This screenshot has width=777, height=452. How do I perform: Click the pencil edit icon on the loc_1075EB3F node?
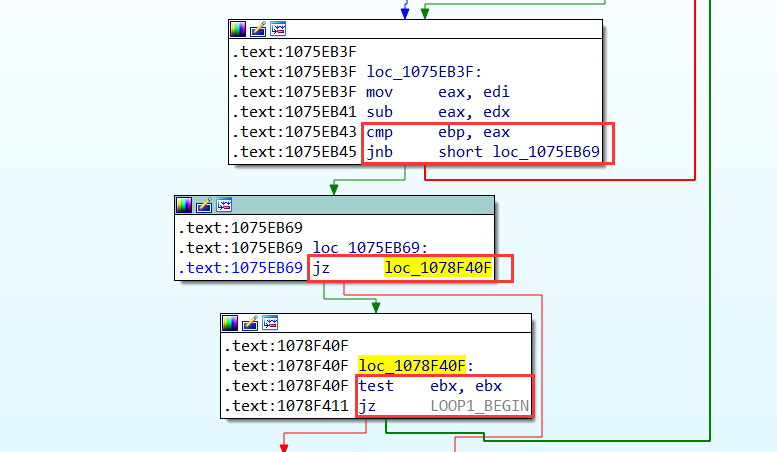[258, 29]
